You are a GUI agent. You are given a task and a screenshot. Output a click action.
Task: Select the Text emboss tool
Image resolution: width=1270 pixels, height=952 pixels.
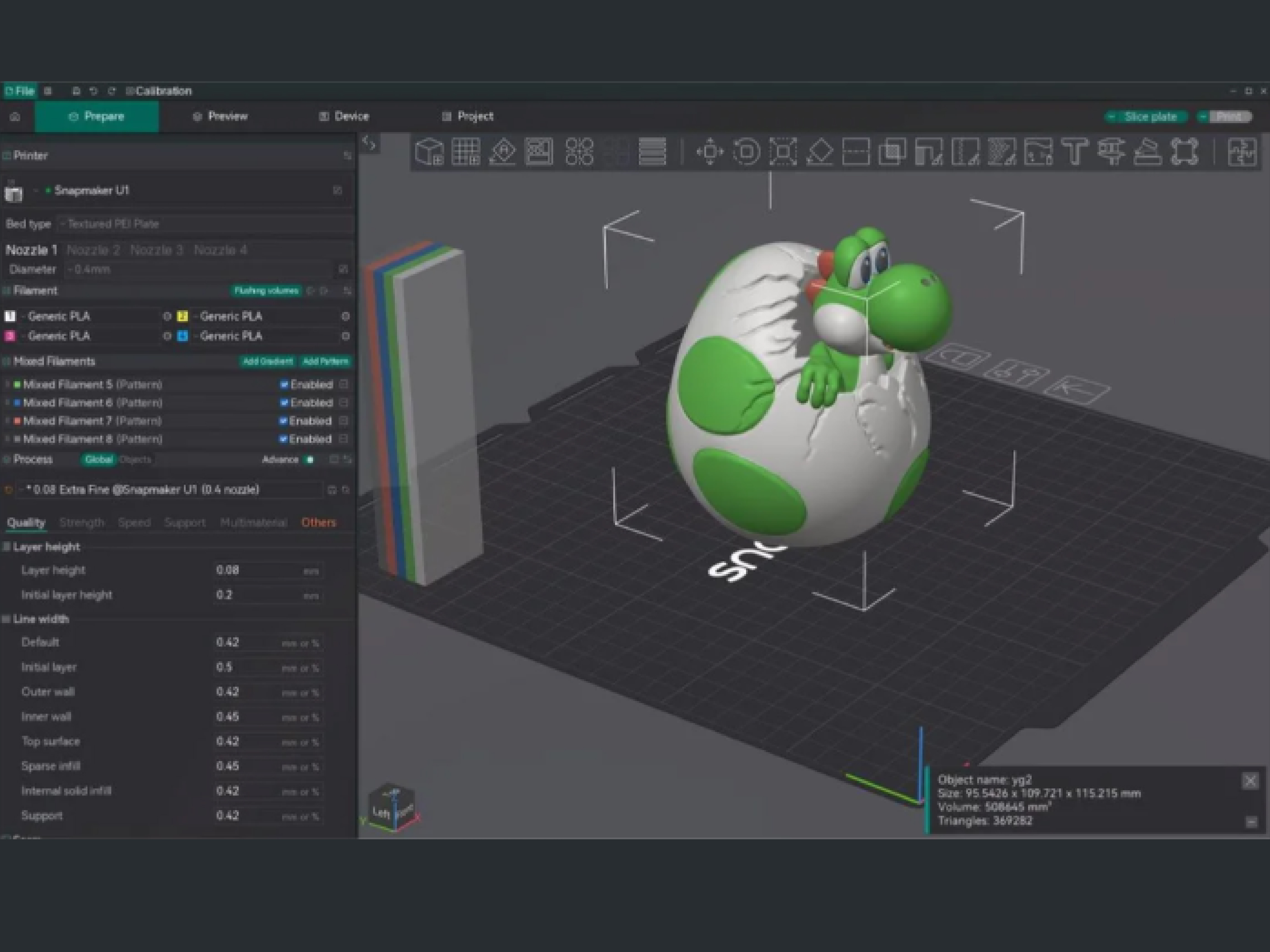pyautogui.click(x=1075, y=151)
